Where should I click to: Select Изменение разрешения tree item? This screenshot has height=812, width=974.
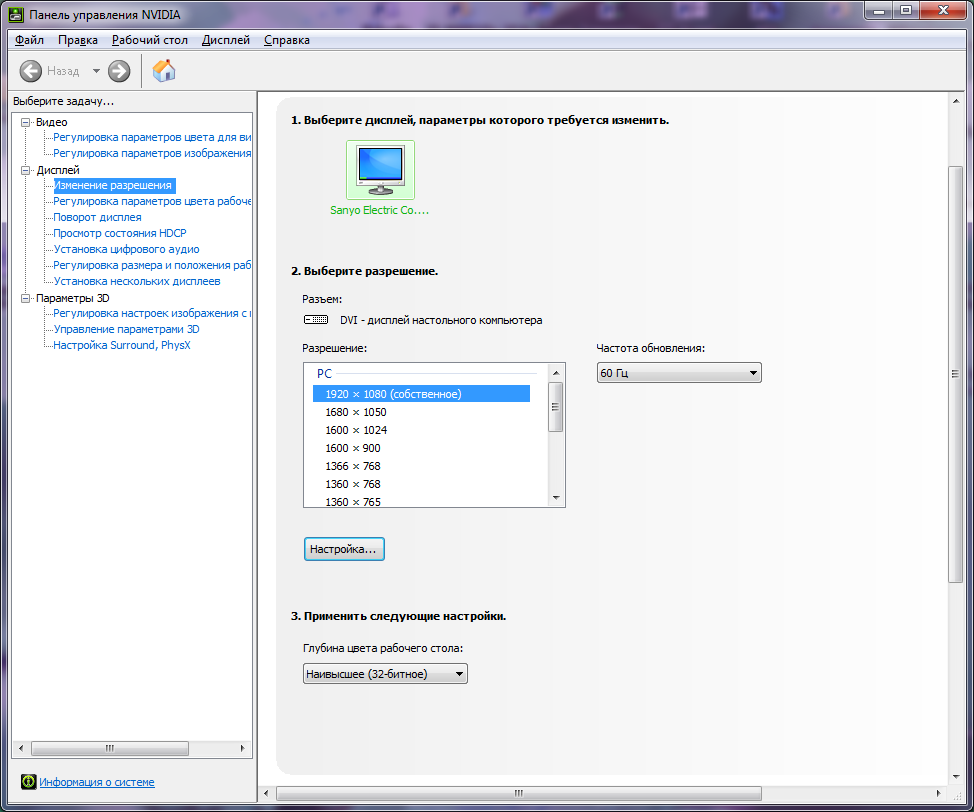112,185
